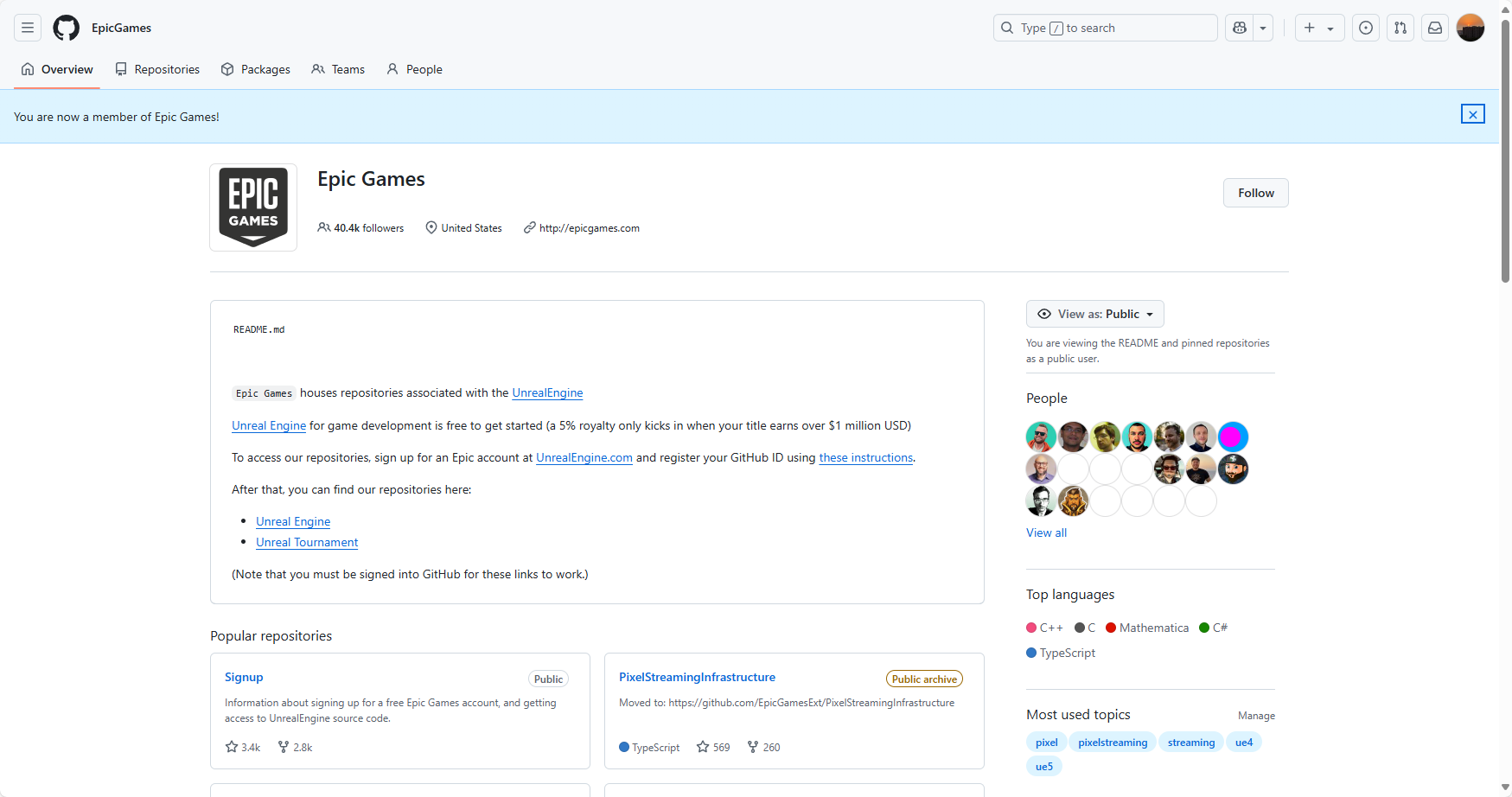The image size is (1512, 797).
Task: Open the hamburger navigation menu
Action: [28, 28]
